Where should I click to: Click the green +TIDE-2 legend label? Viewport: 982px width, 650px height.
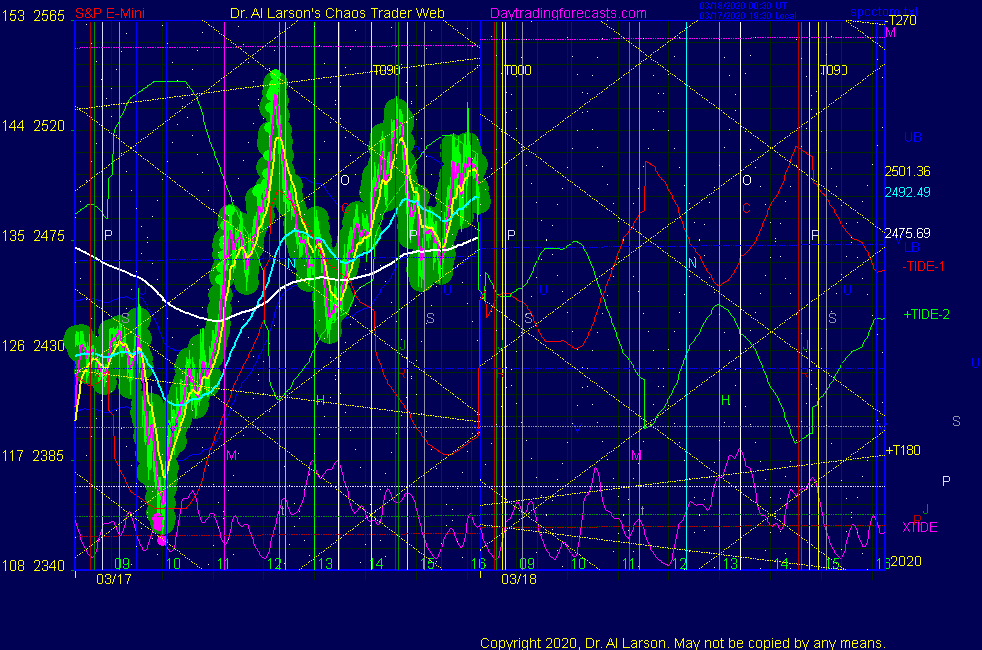coord(926,314)
